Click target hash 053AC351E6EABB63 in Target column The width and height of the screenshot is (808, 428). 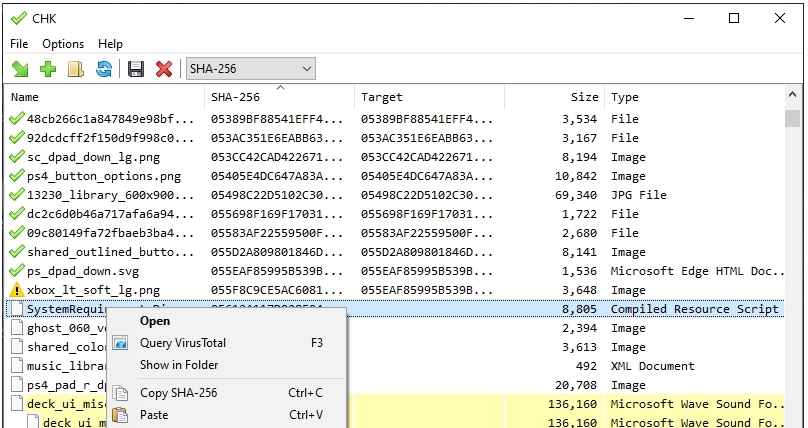click(x=426, y=138)
